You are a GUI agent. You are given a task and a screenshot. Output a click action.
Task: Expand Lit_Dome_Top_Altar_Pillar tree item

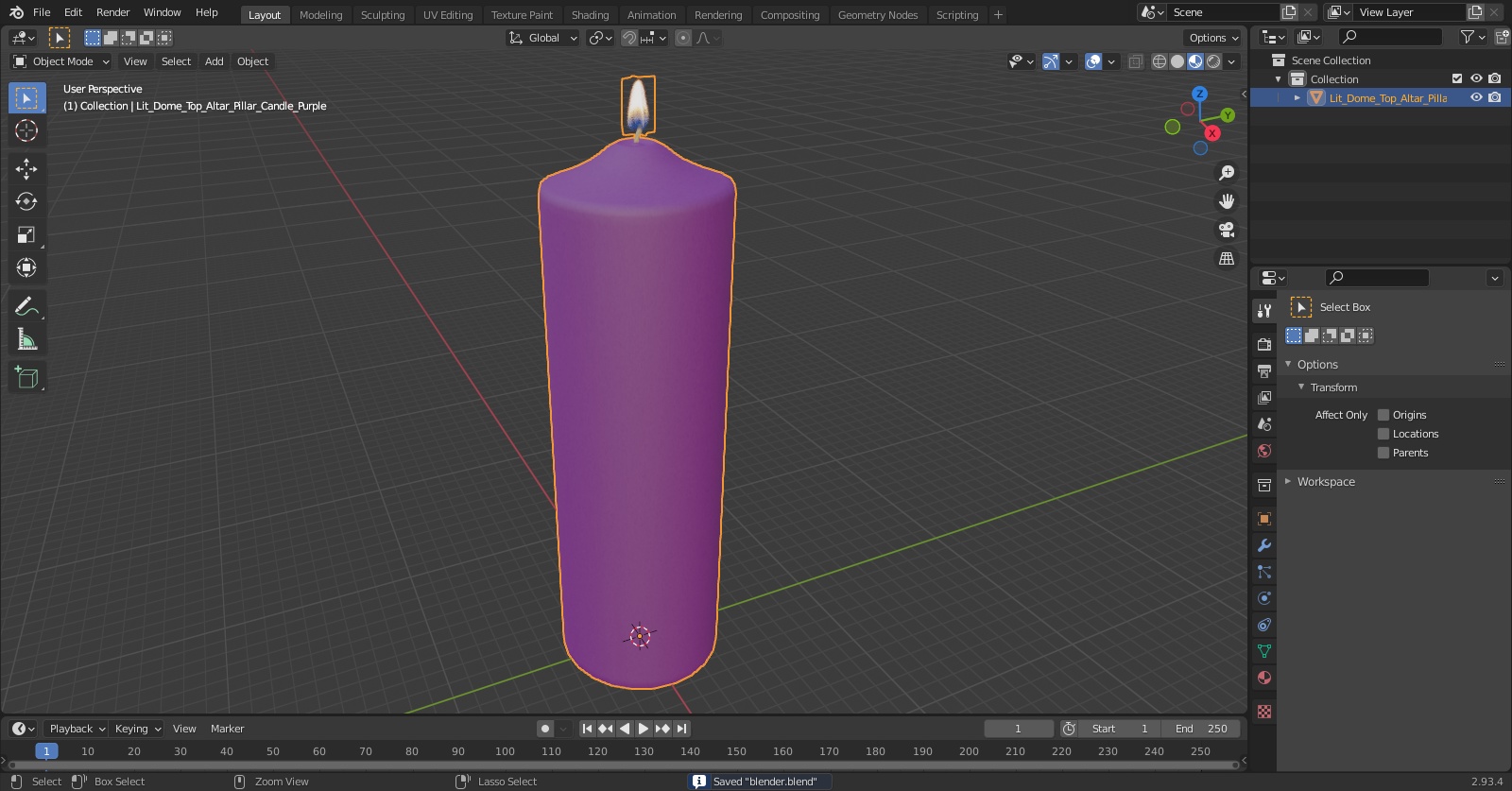pyautogui.click(x=1297, y=98)
